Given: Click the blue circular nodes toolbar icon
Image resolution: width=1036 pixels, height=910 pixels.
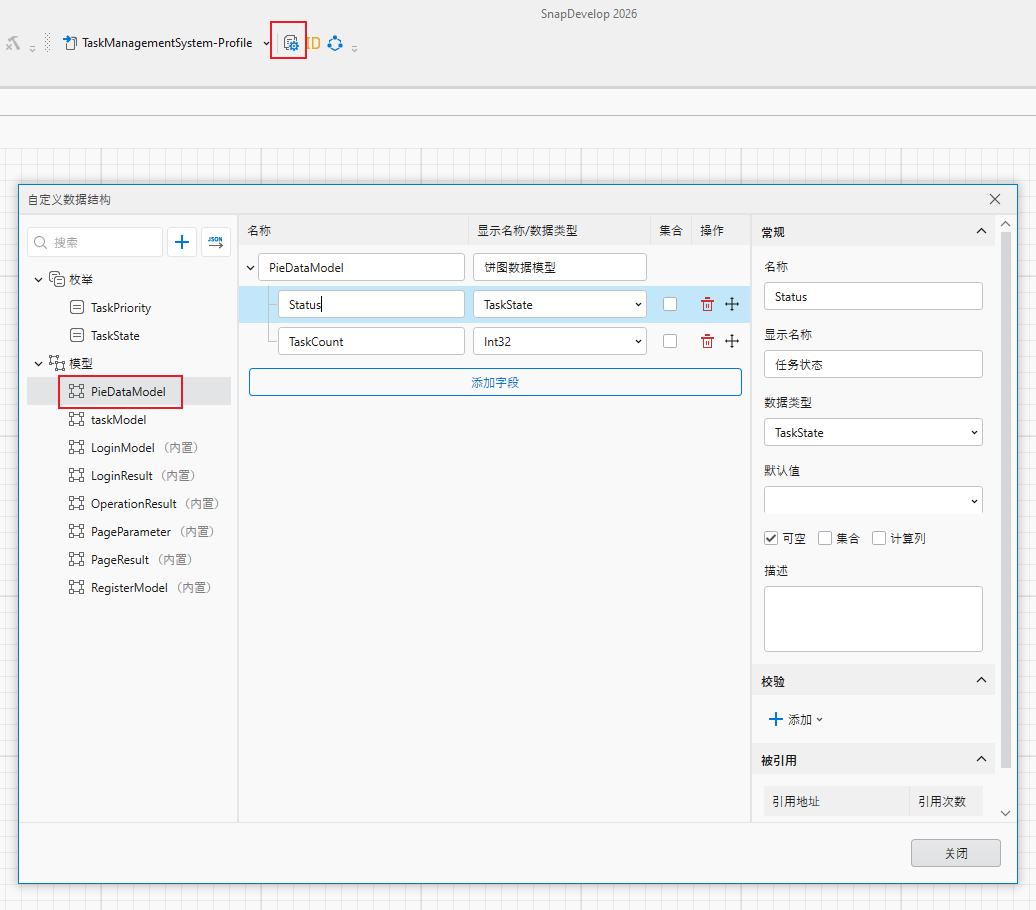Looking at the screenshot, I should 335,44.
